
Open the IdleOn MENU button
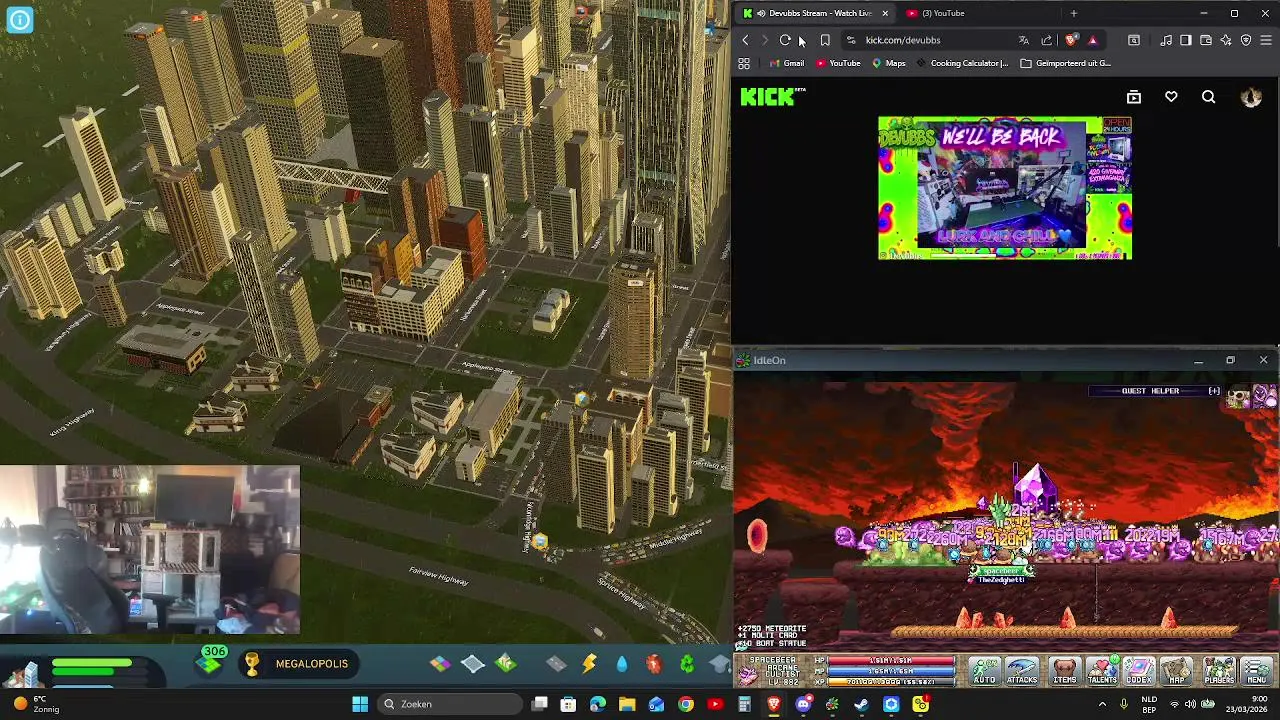1257,671
